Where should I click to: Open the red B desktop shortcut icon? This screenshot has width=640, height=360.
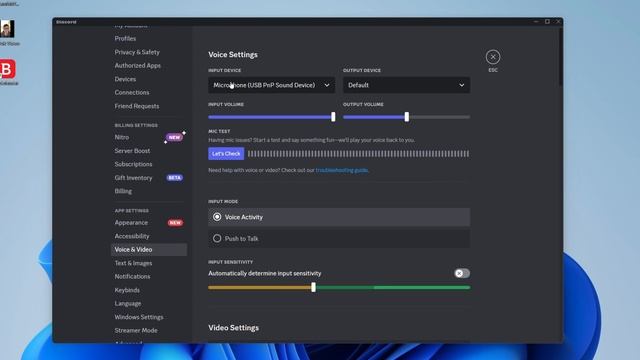pyautogui.click(x=8, y=69)
